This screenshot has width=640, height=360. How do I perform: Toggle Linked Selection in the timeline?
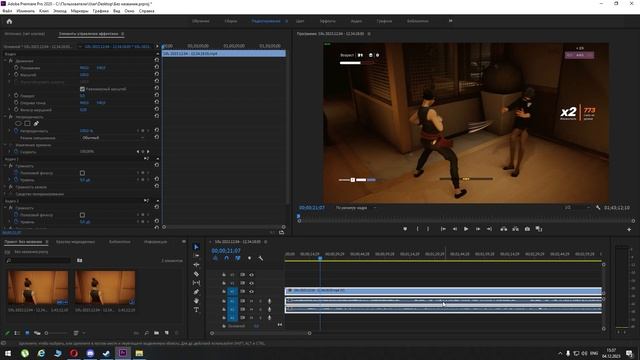point(238,258)
